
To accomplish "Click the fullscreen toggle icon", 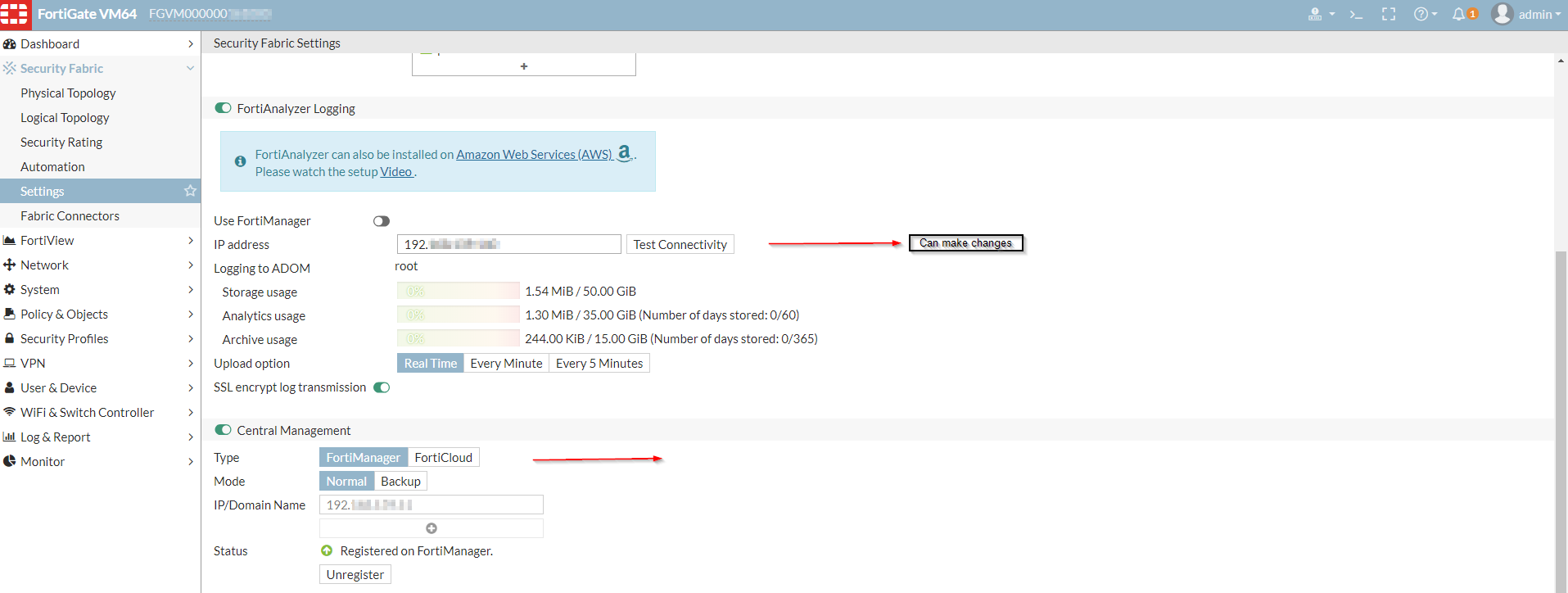I will pos(1389,14).
